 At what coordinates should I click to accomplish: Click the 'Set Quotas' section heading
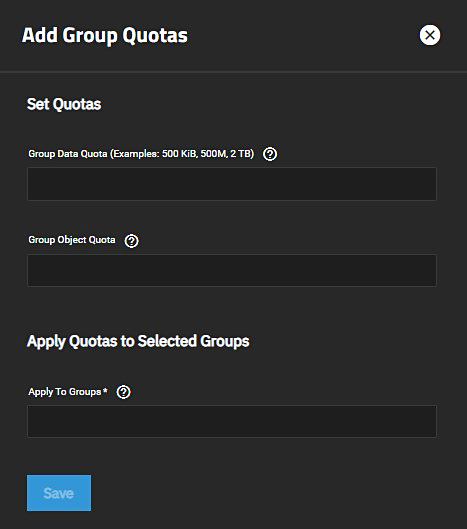64,104
